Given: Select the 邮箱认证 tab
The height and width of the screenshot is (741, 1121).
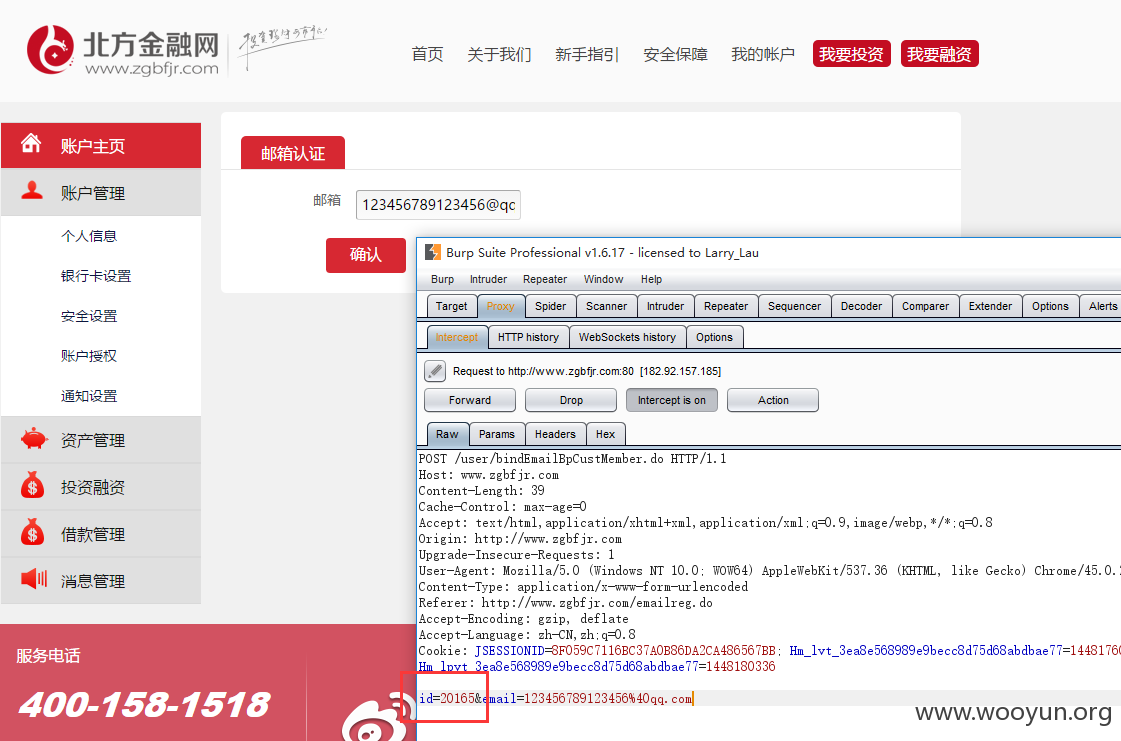Looking at the screenshot, I should [293, 153].
